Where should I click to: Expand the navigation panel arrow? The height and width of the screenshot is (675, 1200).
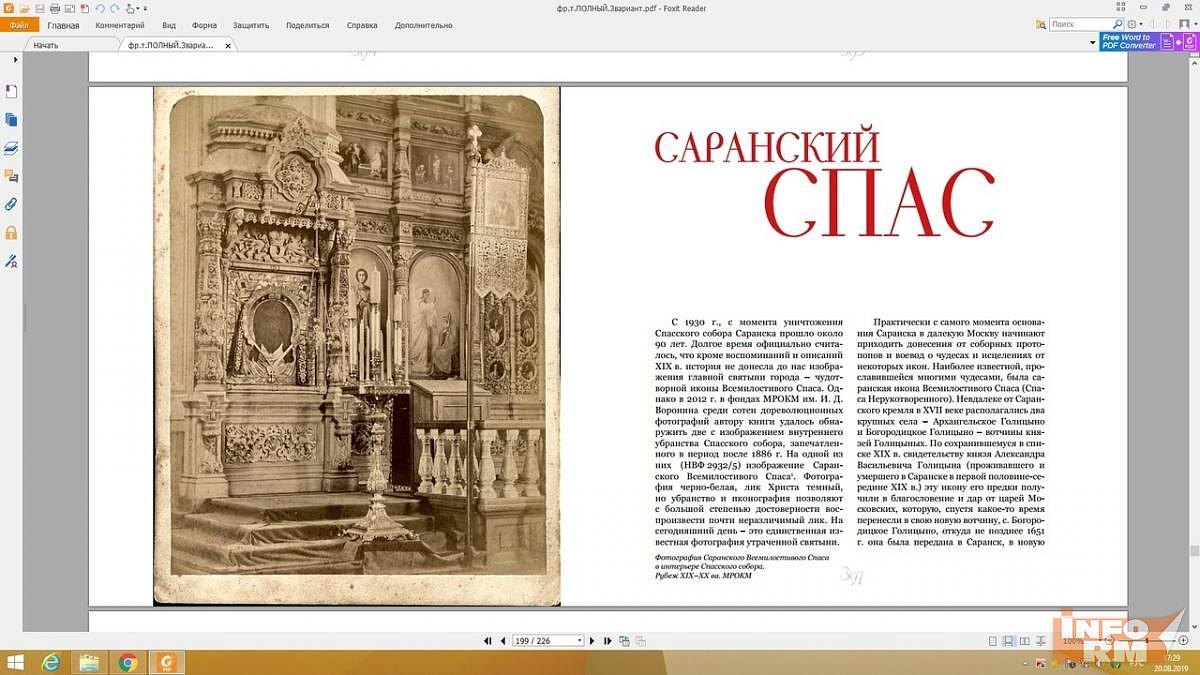point(16,60)
